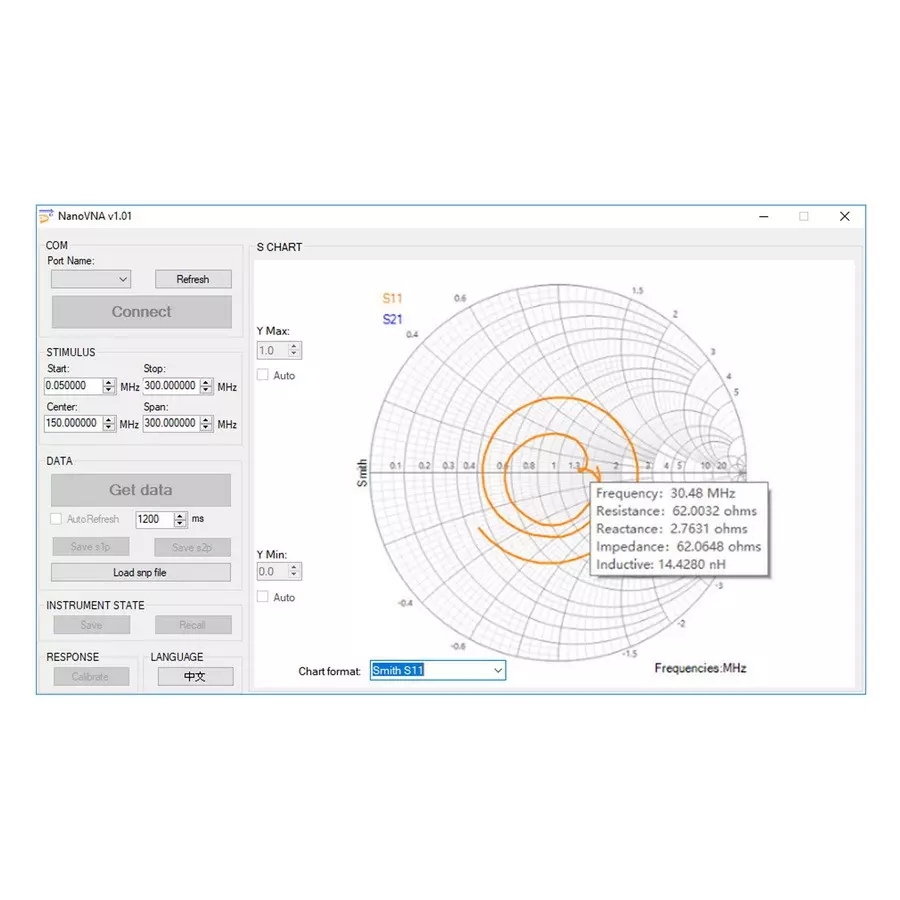This screenshot has height=900, width=900.
Task: Click the 'Impedance: 62.0648 ohms' tooltip line
Action: 678,547
